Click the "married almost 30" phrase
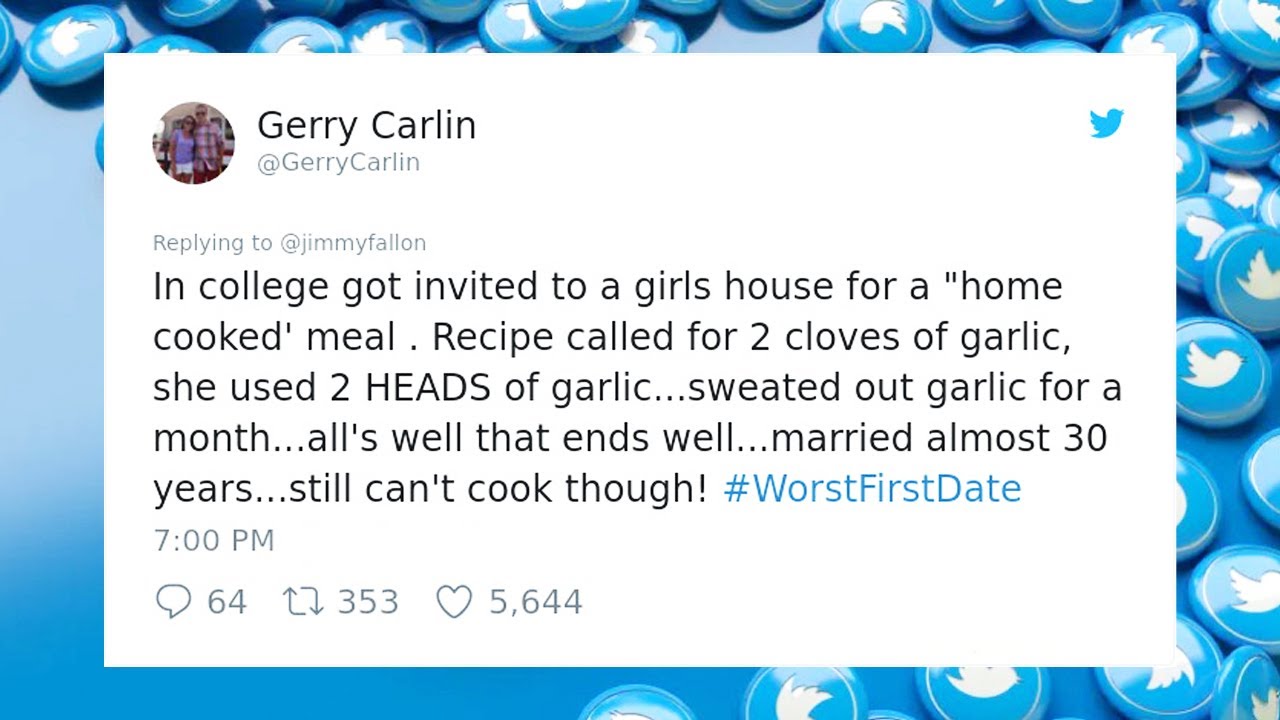 [940, 438]
